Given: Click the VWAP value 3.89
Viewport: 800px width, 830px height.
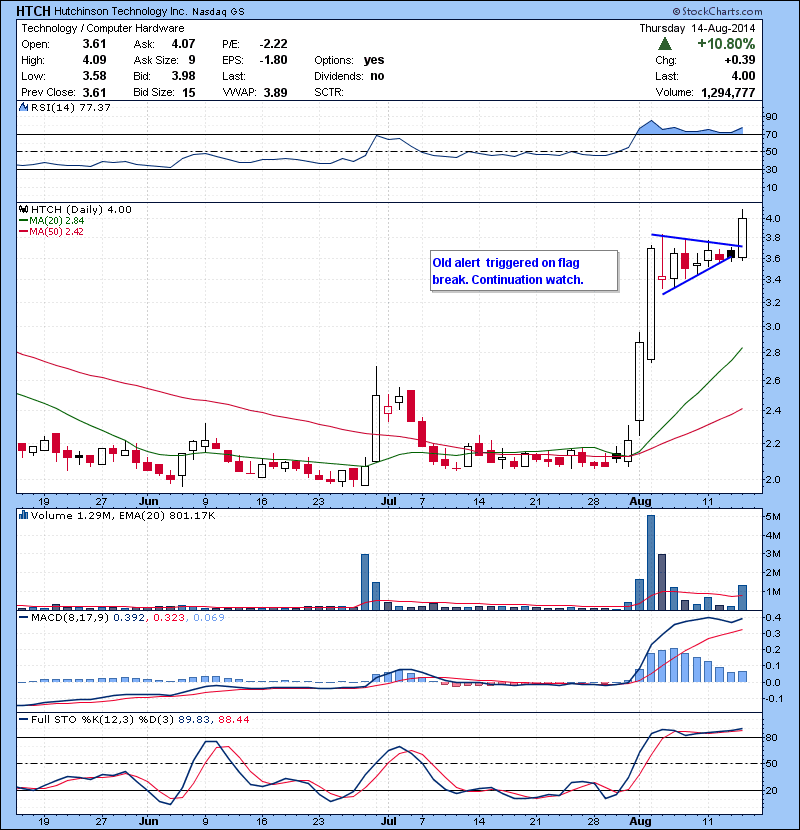Looking at the screenshot, I should click(275, 93).
